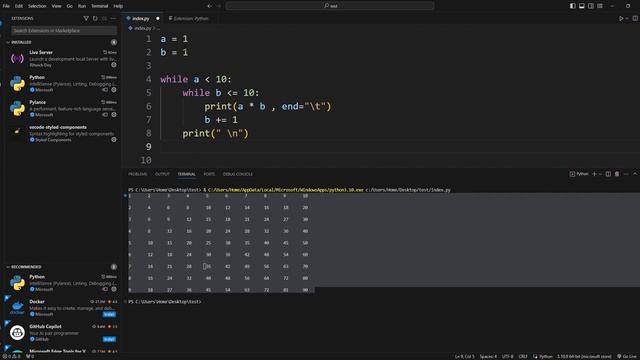Open the Ports panel tab
Image resolution: width=640 pixels, height=360 pixels.
tap(209, 174)
